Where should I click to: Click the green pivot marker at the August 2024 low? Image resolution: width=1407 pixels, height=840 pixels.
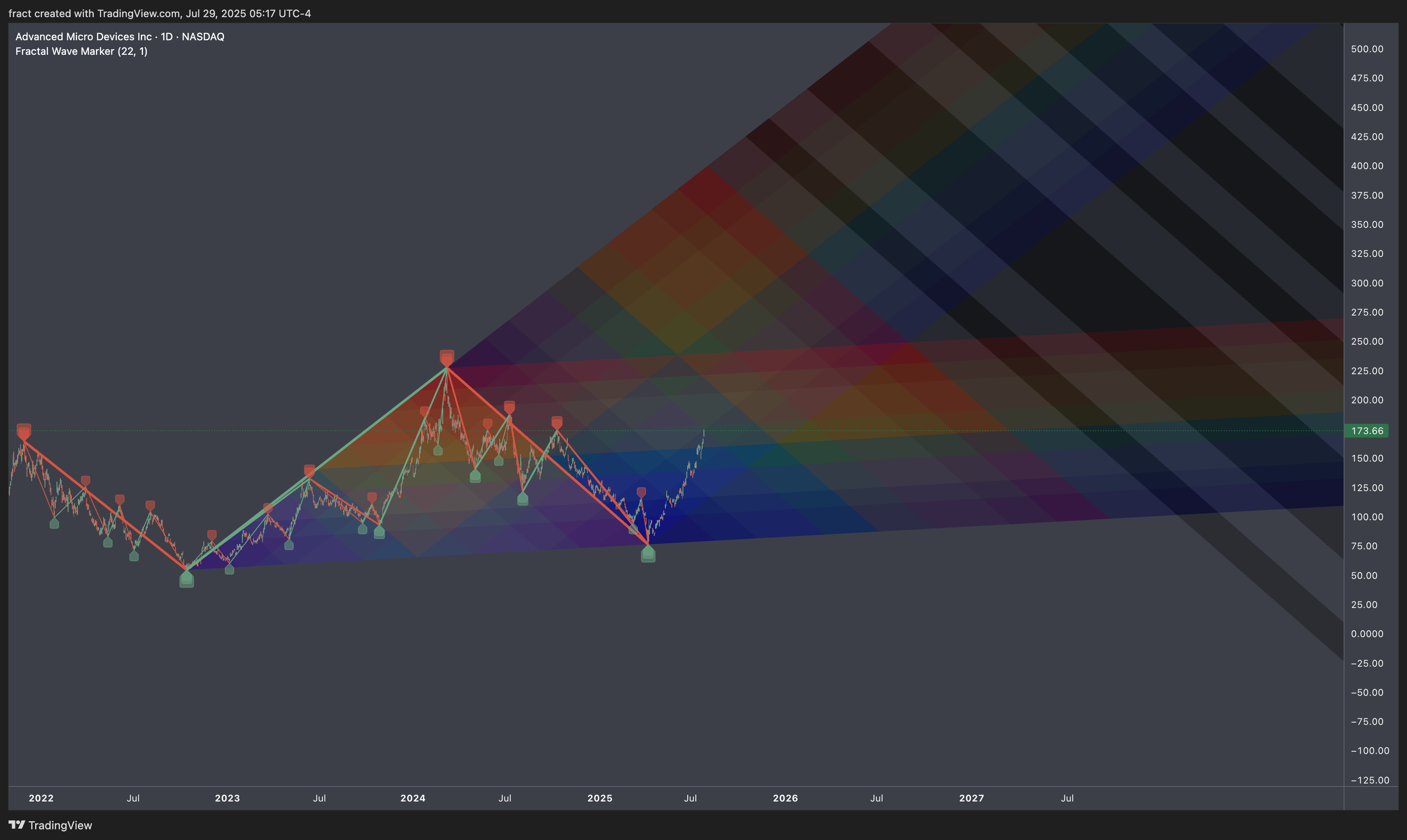click(523, 499)
